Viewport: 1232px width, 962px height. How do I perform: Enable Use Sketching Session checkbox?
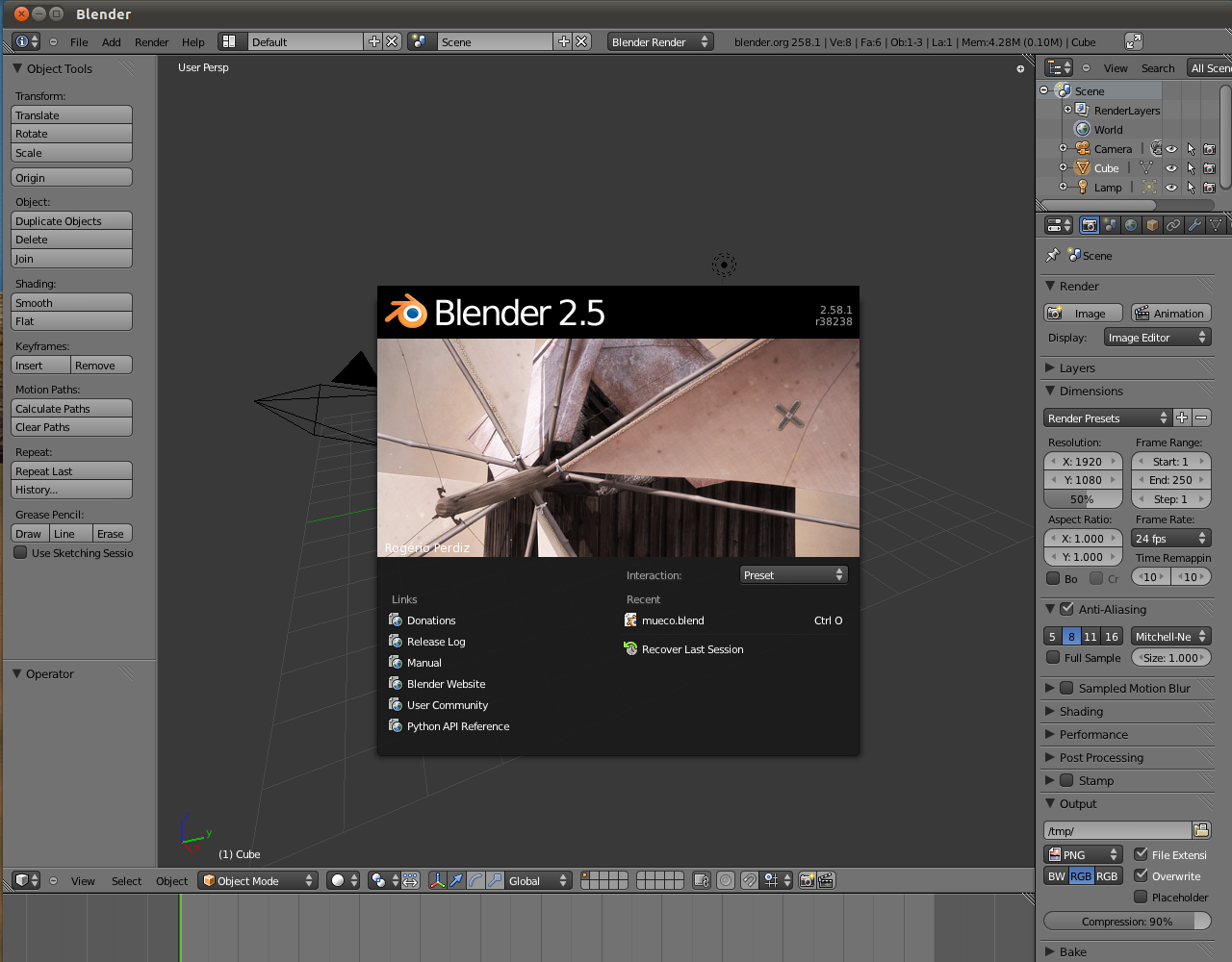[20, 552]
